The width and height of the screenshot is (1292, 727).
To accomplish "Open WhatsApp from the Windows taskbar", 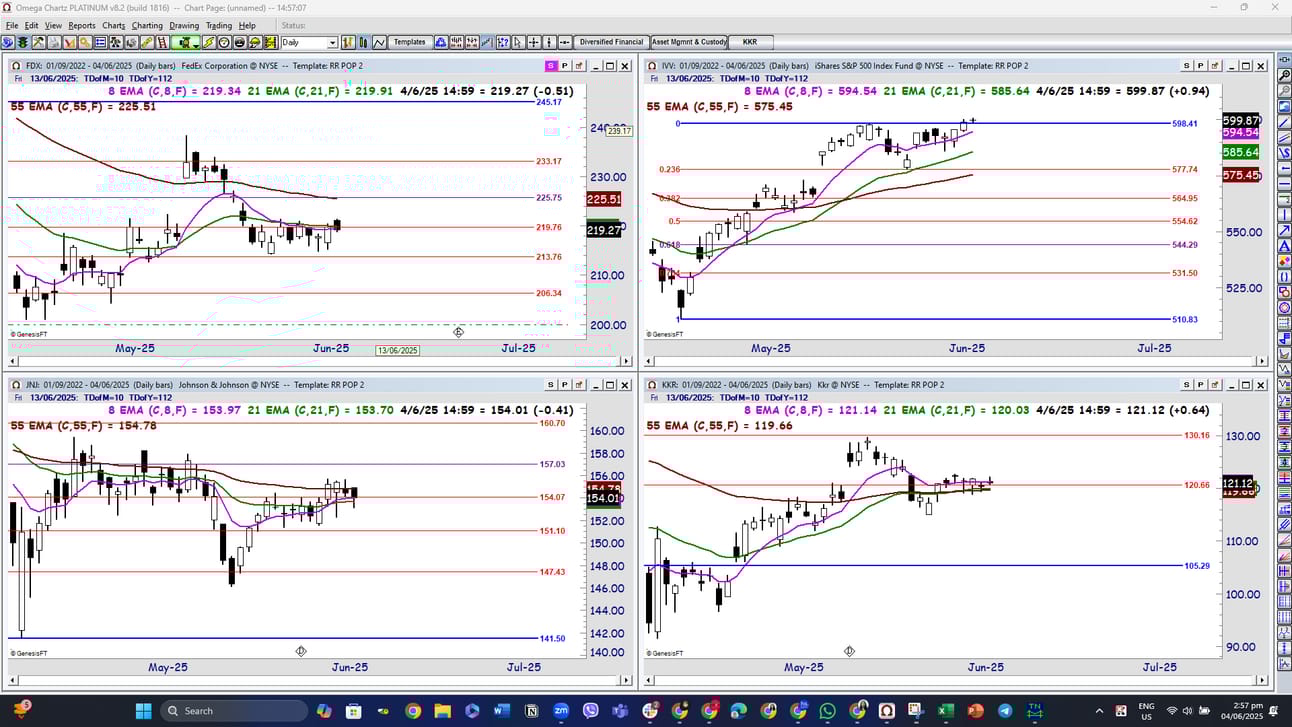I will coord(827,711).
